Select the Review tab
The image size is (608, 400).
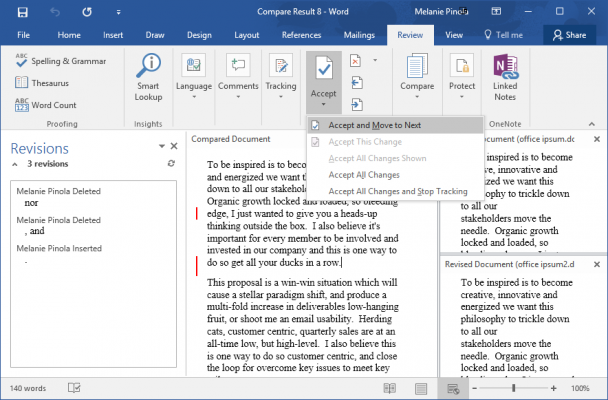tap(410, 35)
